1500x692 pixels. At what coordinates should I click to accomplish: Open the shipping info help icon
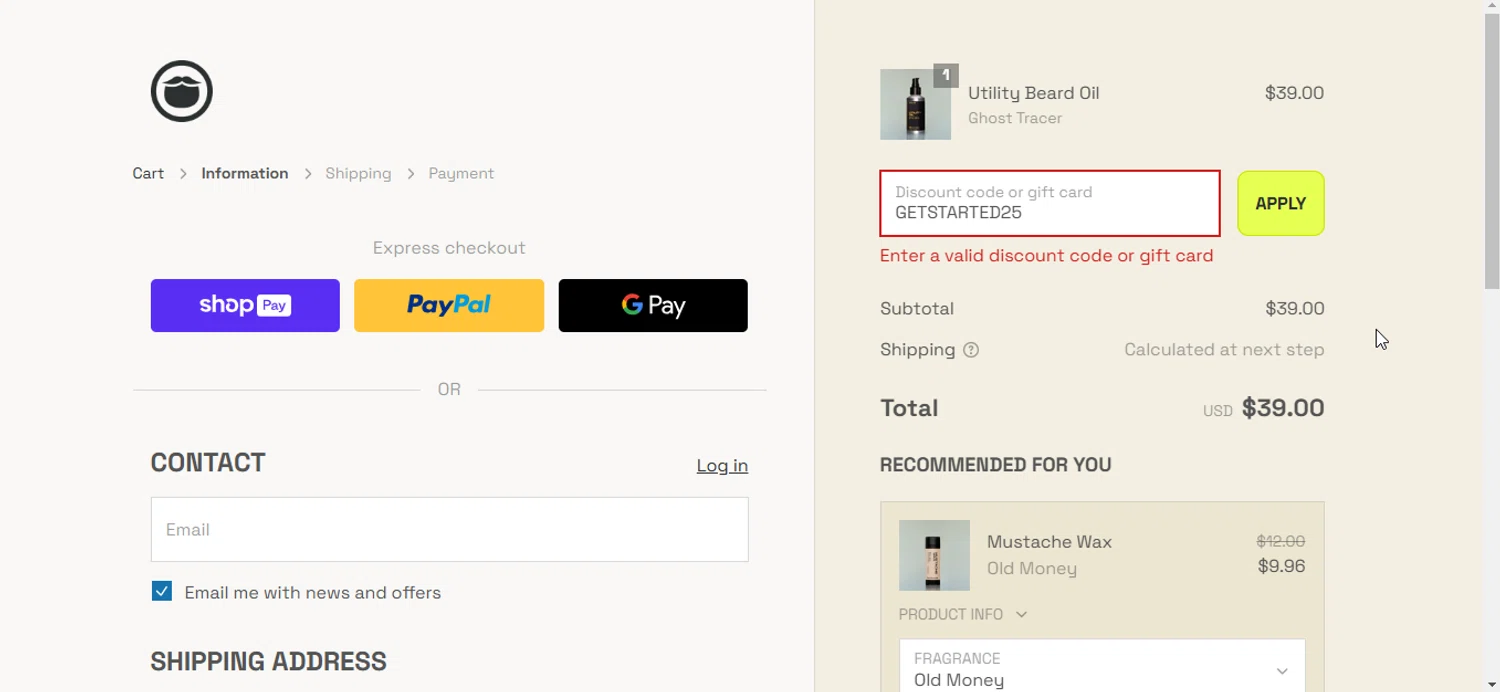[x=971, y=350]
